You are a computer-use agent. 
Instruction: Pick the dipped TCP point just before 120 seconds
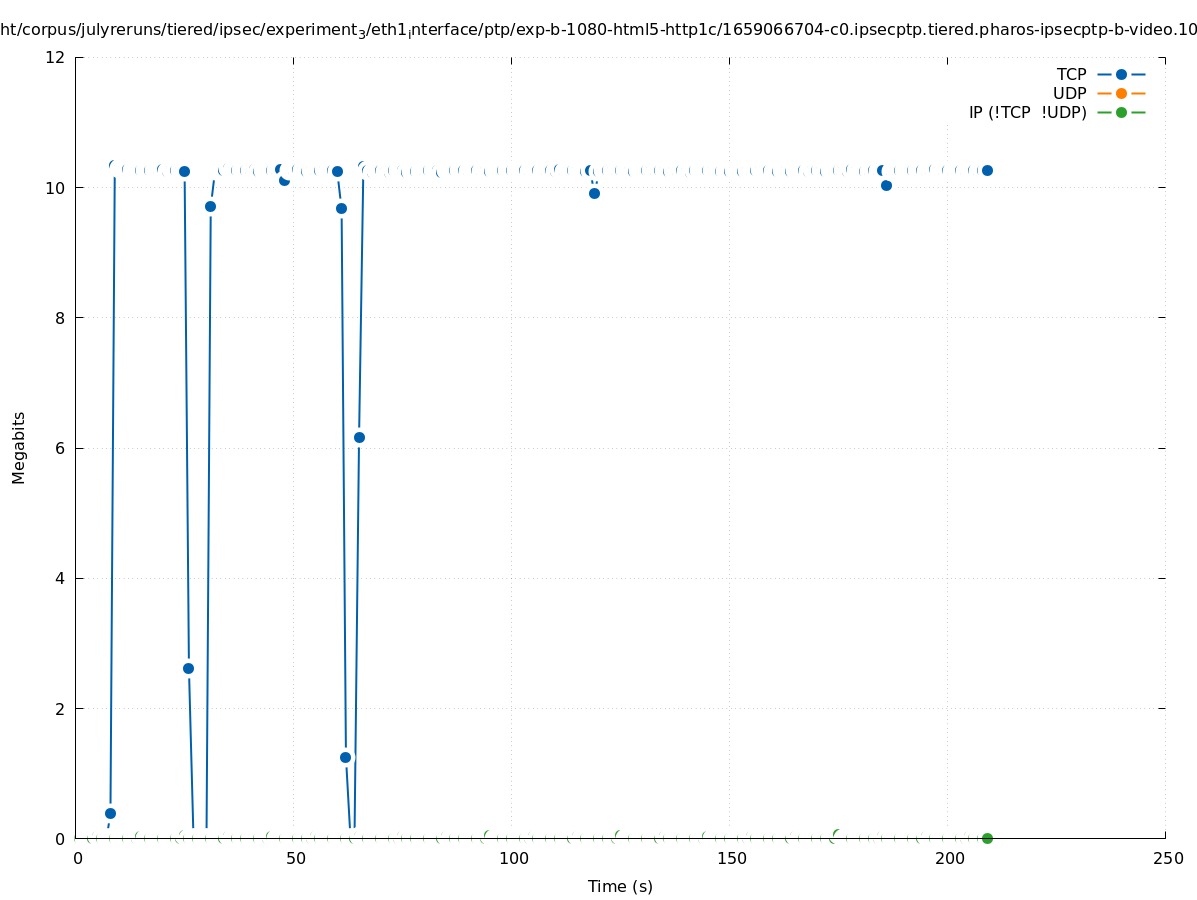(x=594, y=193)
